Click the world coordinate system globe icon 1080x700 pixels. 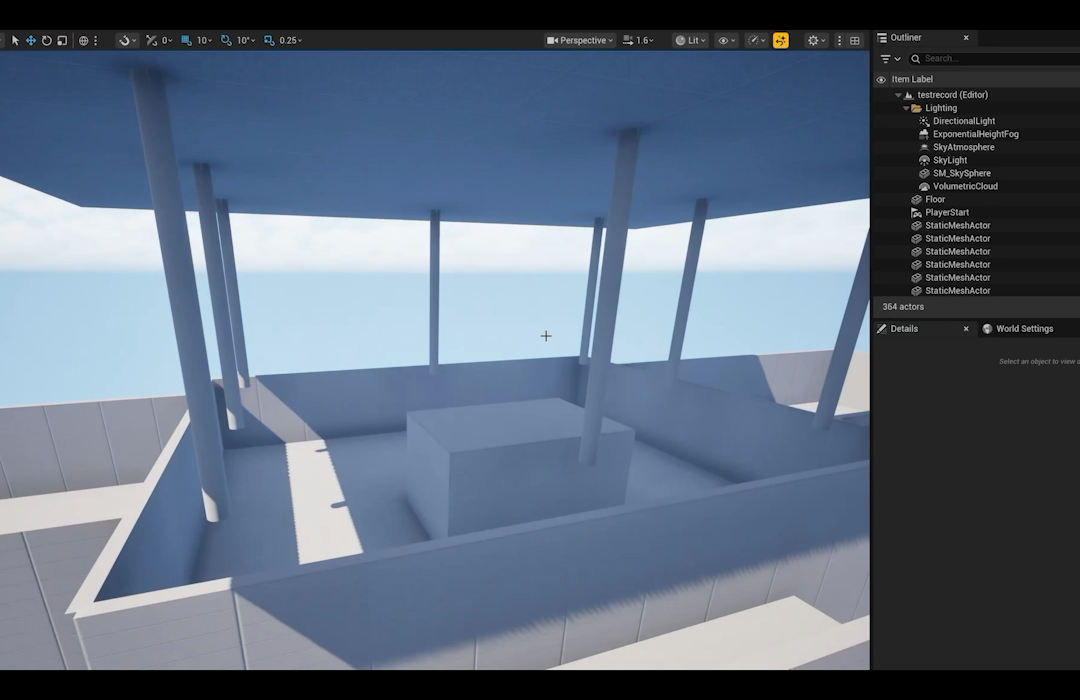click(x=84, y=41)
